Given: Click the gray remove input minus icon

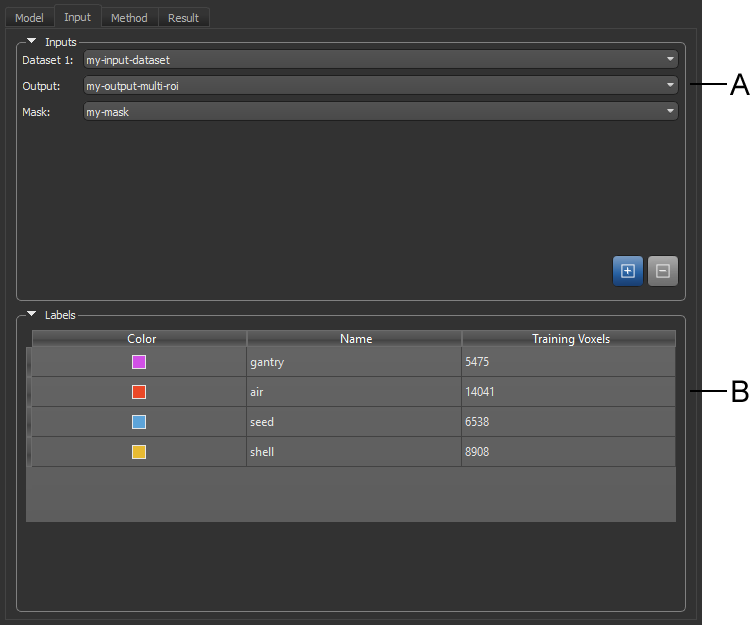Looking at the screenshot, I should pyautogui.click(x=663, y=271).
